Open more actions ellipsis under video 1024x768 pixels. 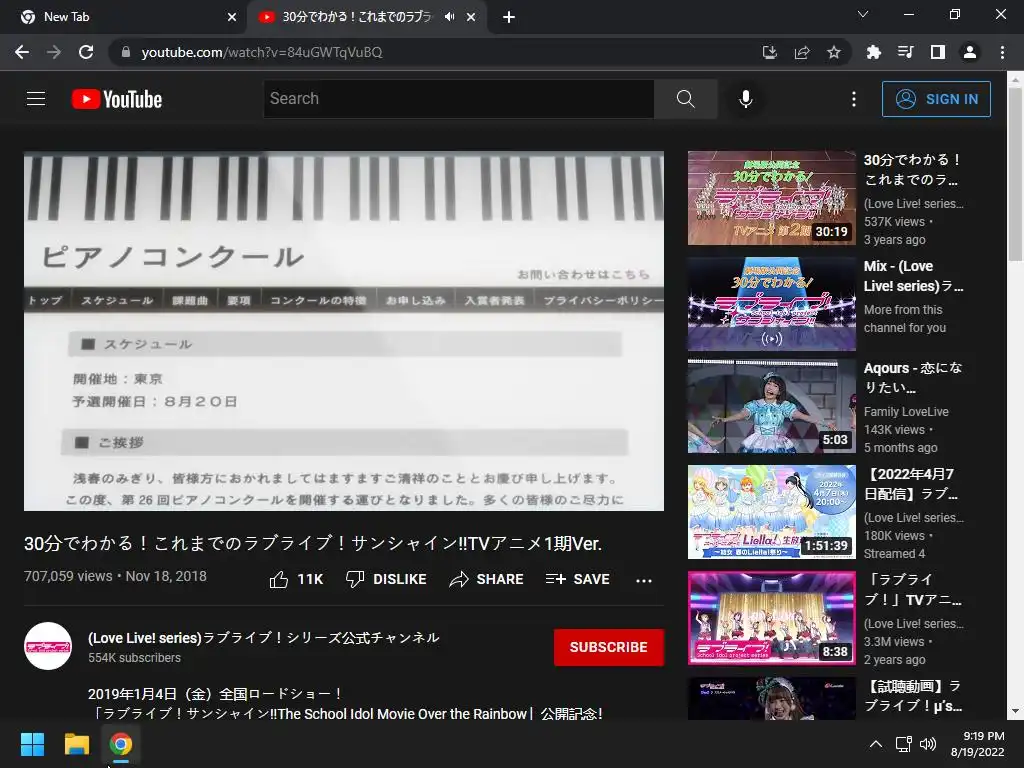pyautogui.click(x=644, y=580)
